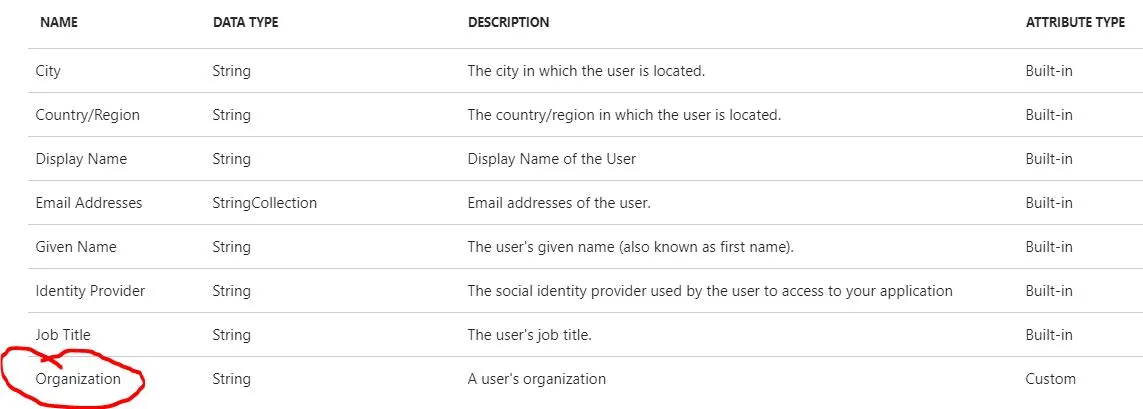Click Built-in type in City row
This screenshot has height=409, width=1143.
point(1049,71)
